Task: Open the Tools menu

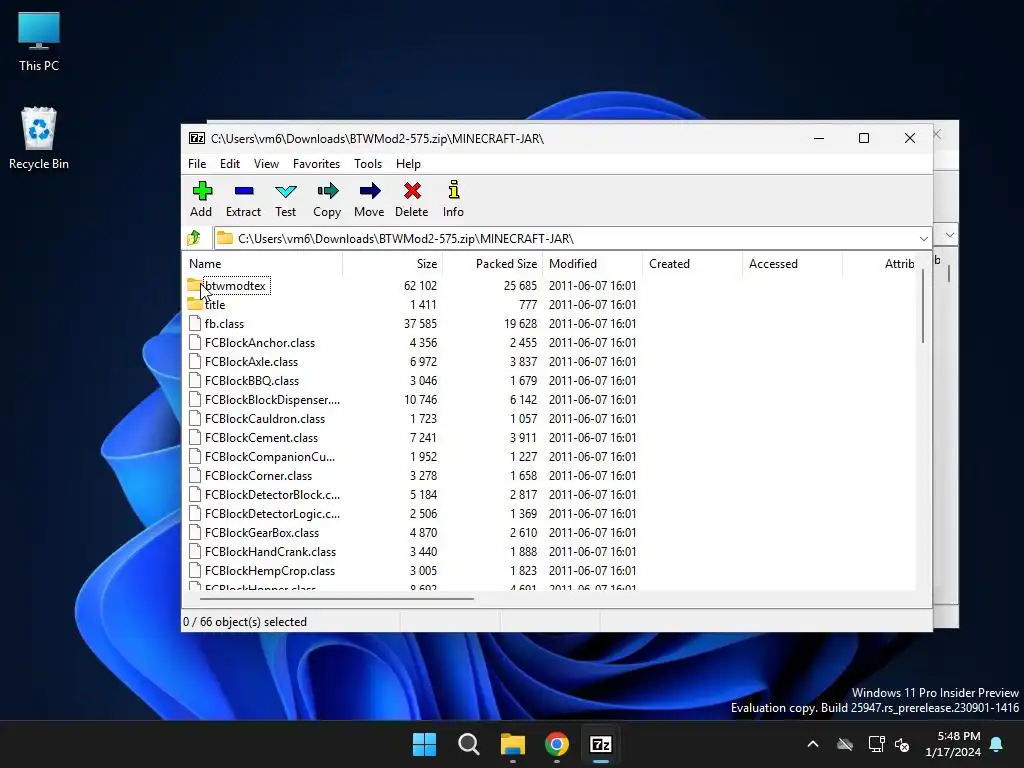Action: 368,164
